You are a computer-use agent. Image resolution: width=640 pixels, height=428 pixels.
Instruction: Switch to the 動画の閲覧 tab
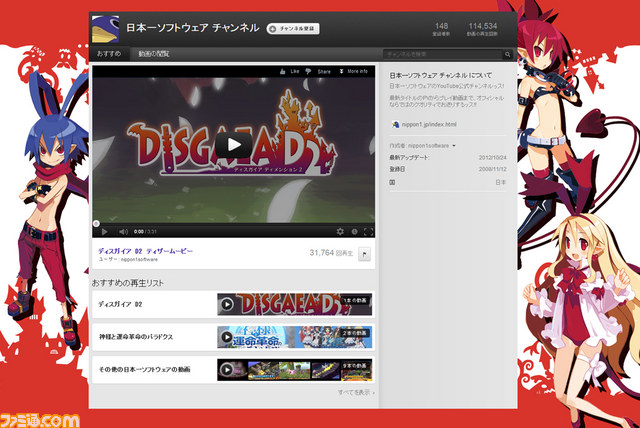coord(153,53)
